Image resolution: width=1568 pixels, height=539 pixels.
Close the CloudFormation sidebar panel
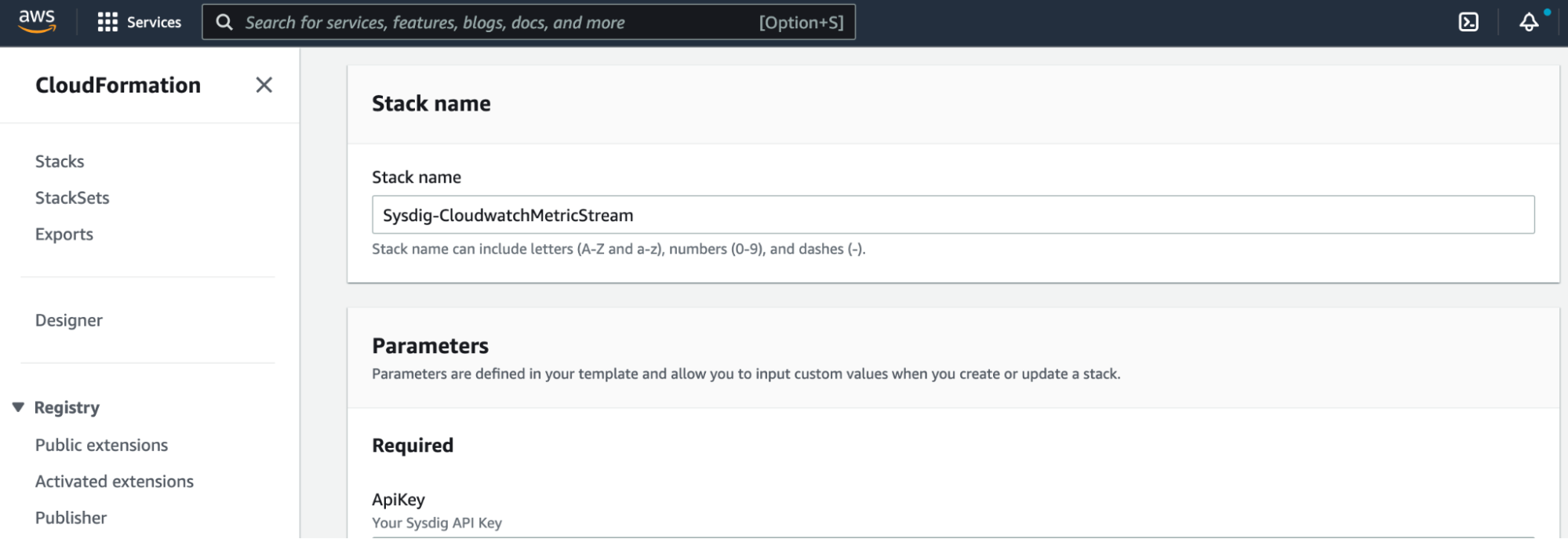(264, 85)
